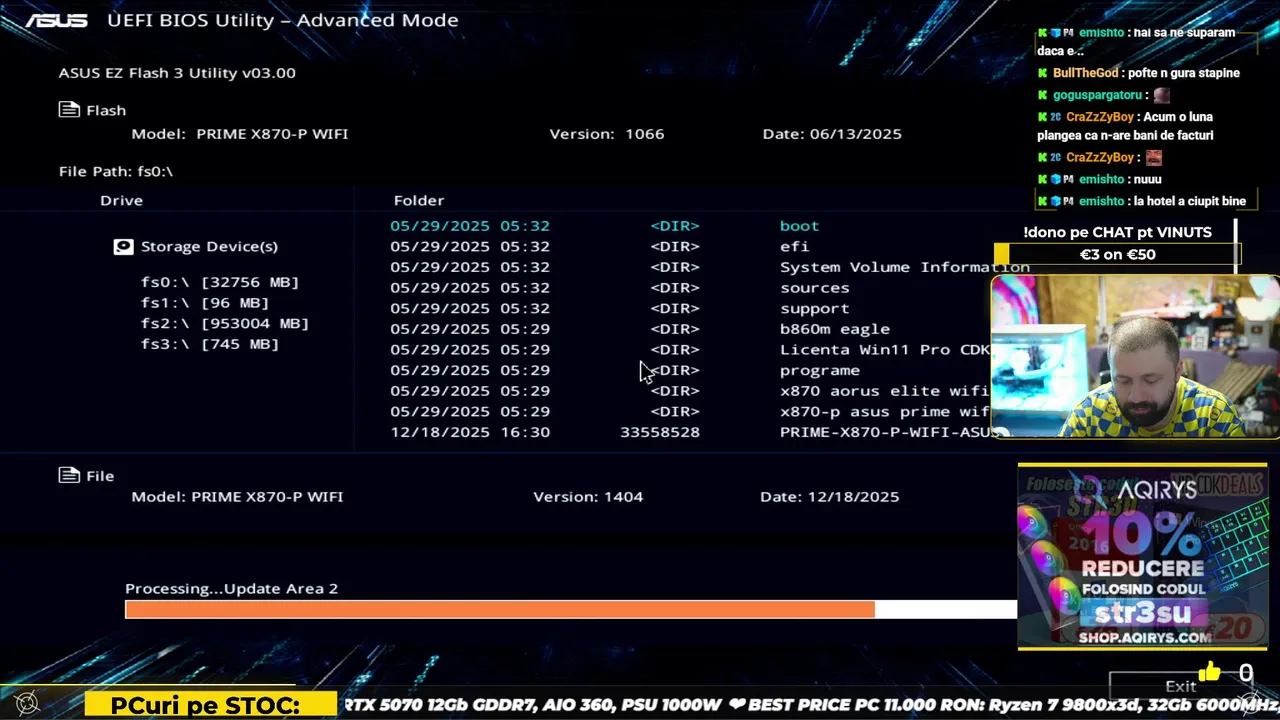Open the sources folder
This screenshot has height=720, width=1280.
(x=815, y=288)
